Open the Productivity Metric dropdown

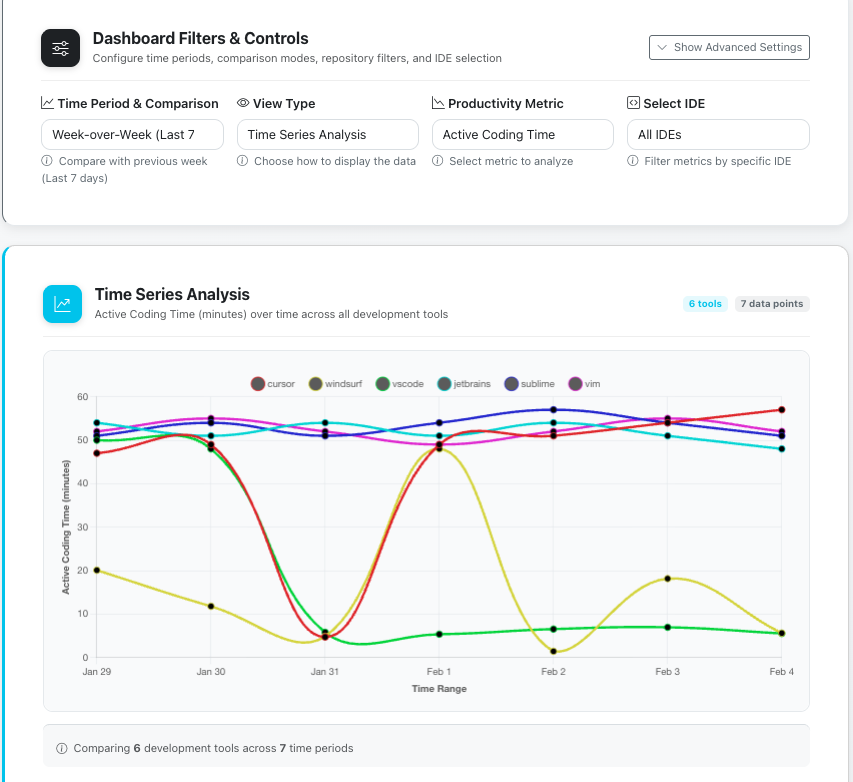click(521, 134)
